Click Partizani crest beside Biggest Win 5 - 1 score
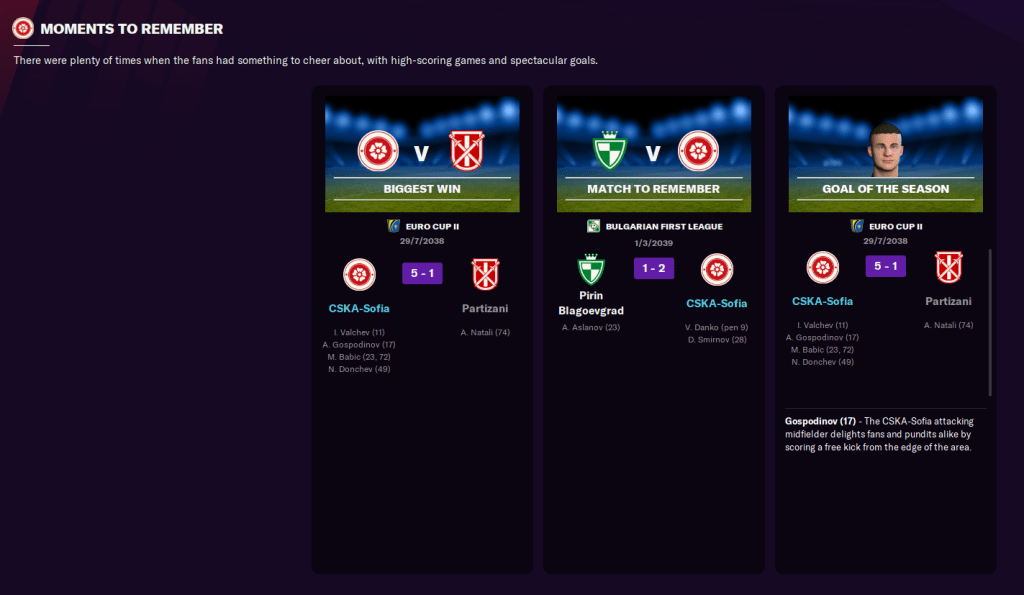This screenshot has width=1024, height=595. pyautogui.click(x=486, y=274)
